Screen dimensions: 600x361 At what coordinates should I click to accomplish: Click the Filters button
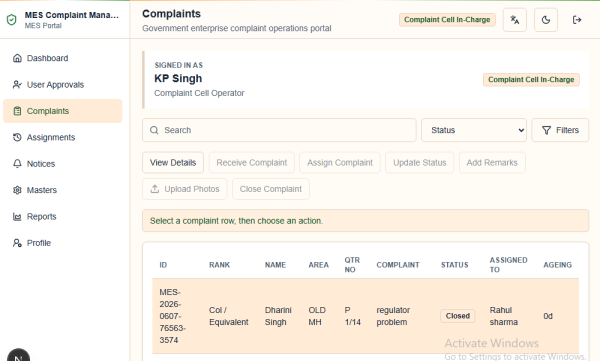560,130
